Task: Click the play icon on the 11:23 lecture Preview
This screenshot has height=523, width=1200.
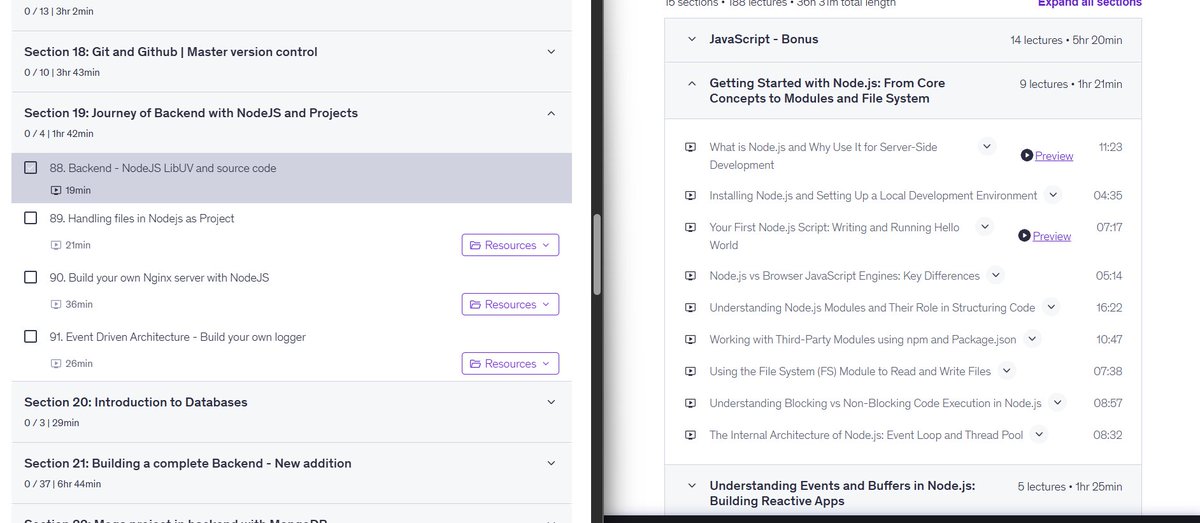Action: point(1027,155)
